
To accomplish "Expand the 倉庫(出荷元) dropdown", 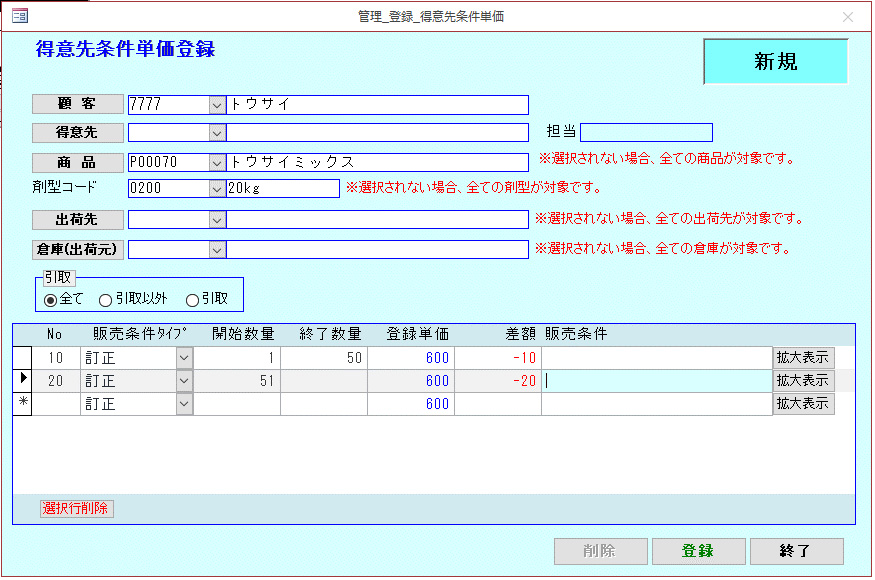I will (x=217, y=249).
